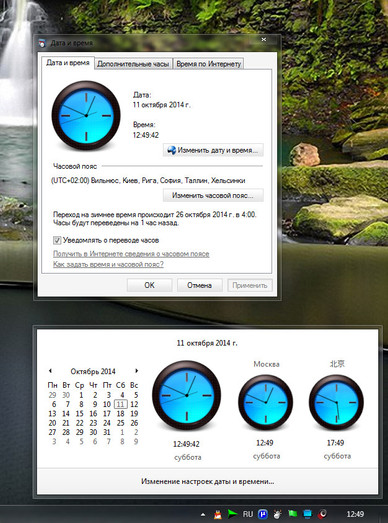The width and height of the screenshot is (388, 523).
Task: Click the 11 октября 2014 г. popup header
Action: click(x=207, y=343)
